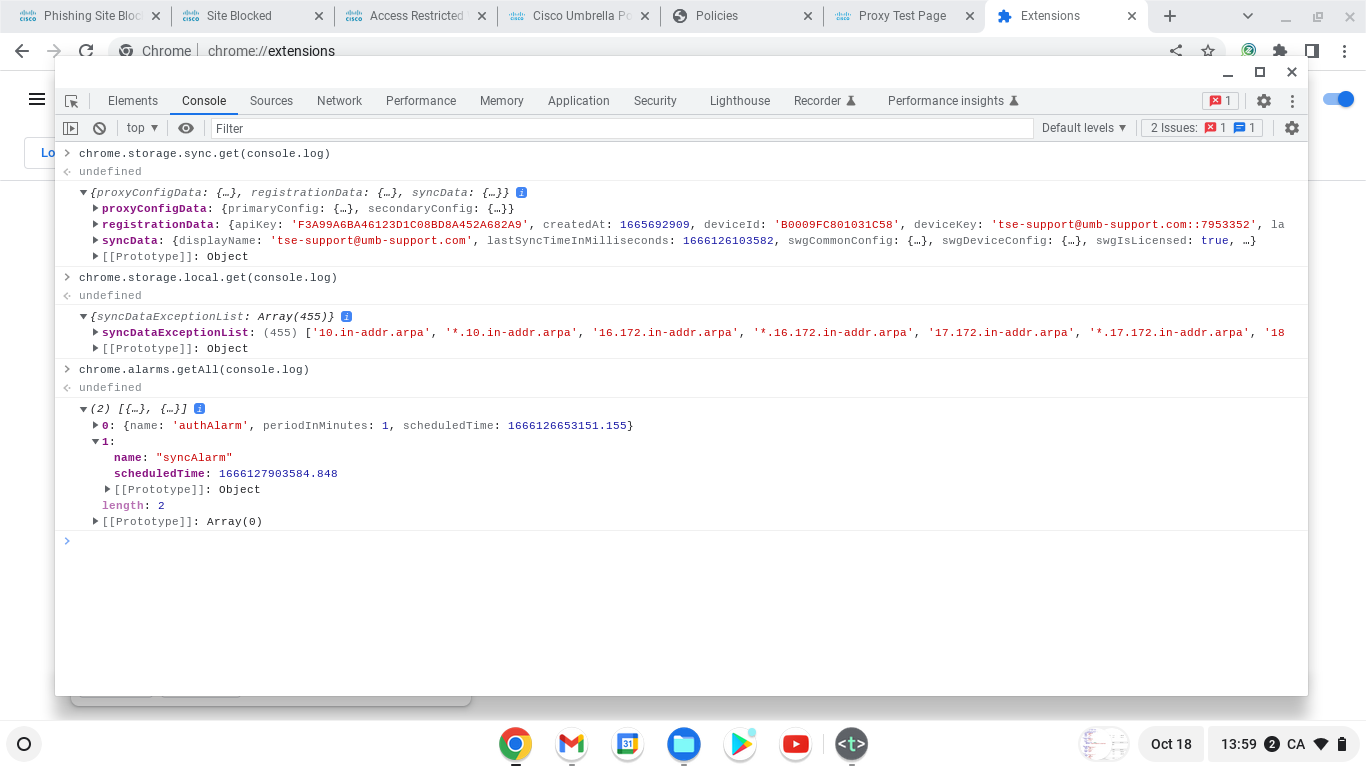Open Chrome's three-dot menu
Viewport: 1366px width, 768px height.
click(x=1343, y=51)
